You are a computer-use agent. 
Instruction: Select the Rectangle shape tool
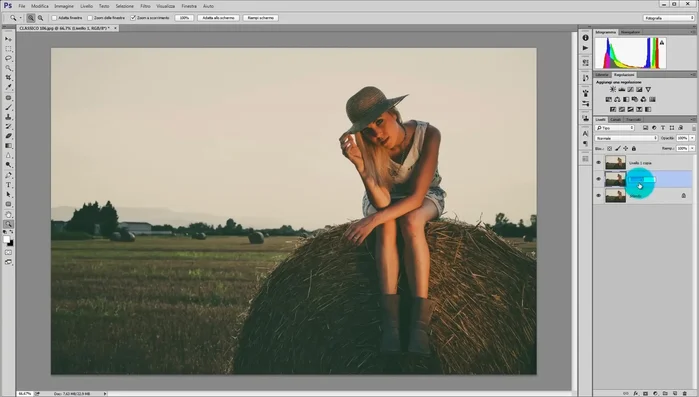(x=8, y=204)
